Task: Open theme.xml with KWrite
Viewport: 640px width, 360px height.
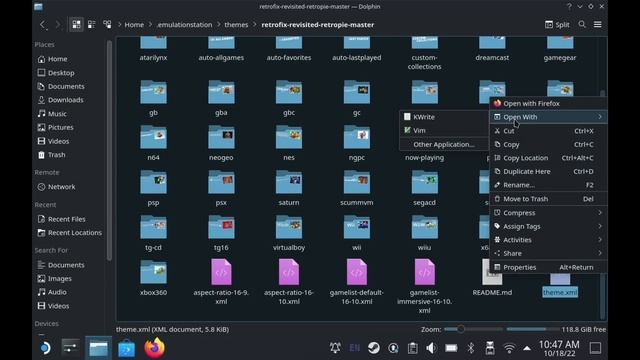Action: [x=444, y=117]
